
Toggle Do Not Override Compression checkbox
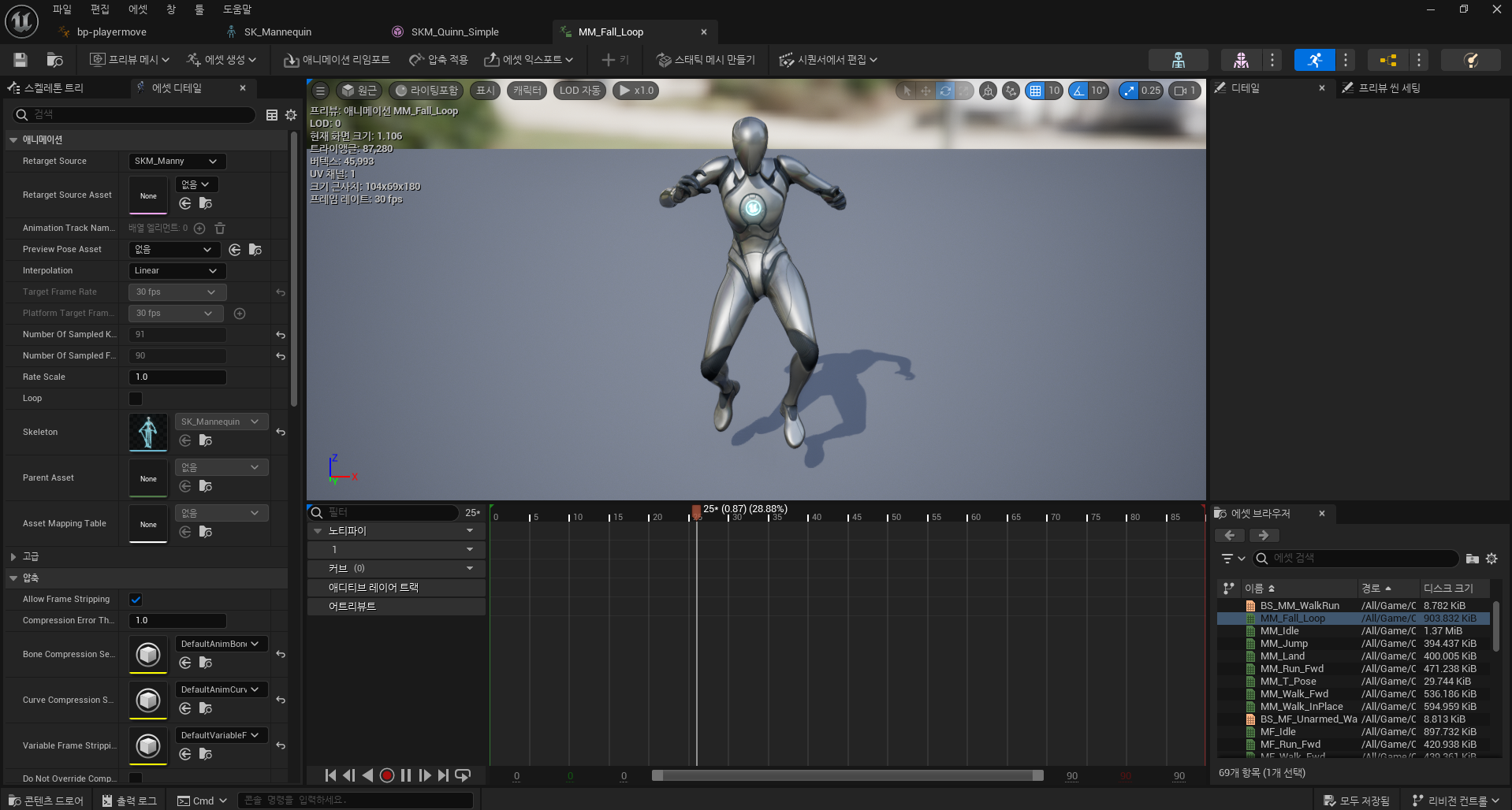tap(136, 778)
